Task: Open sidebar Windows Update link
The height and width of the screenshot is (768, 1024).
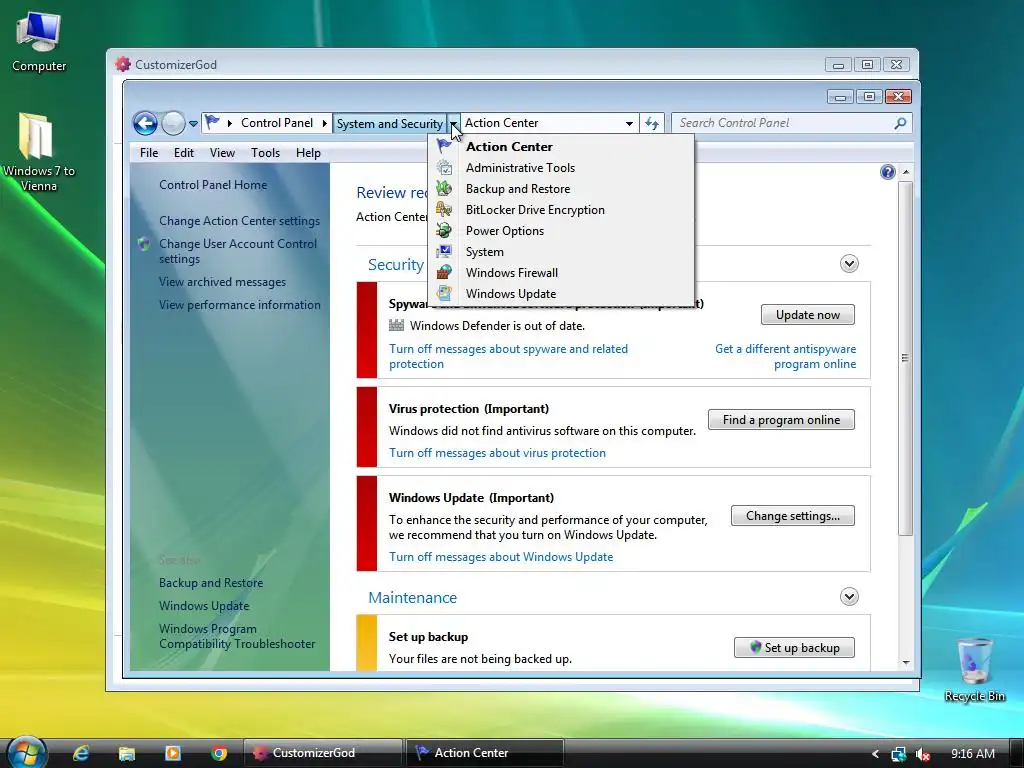Action: (204, 605)
